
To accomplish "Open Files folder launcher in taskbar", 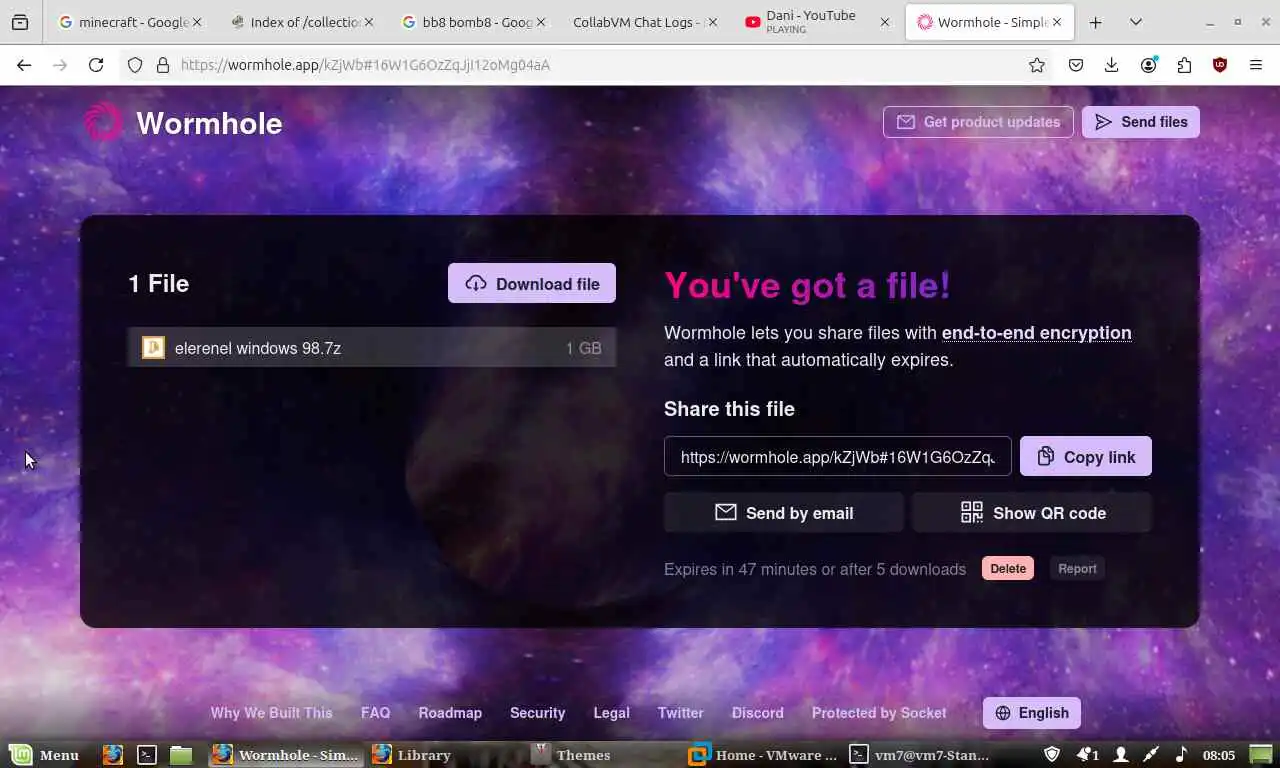I will (x=180, y=755).
